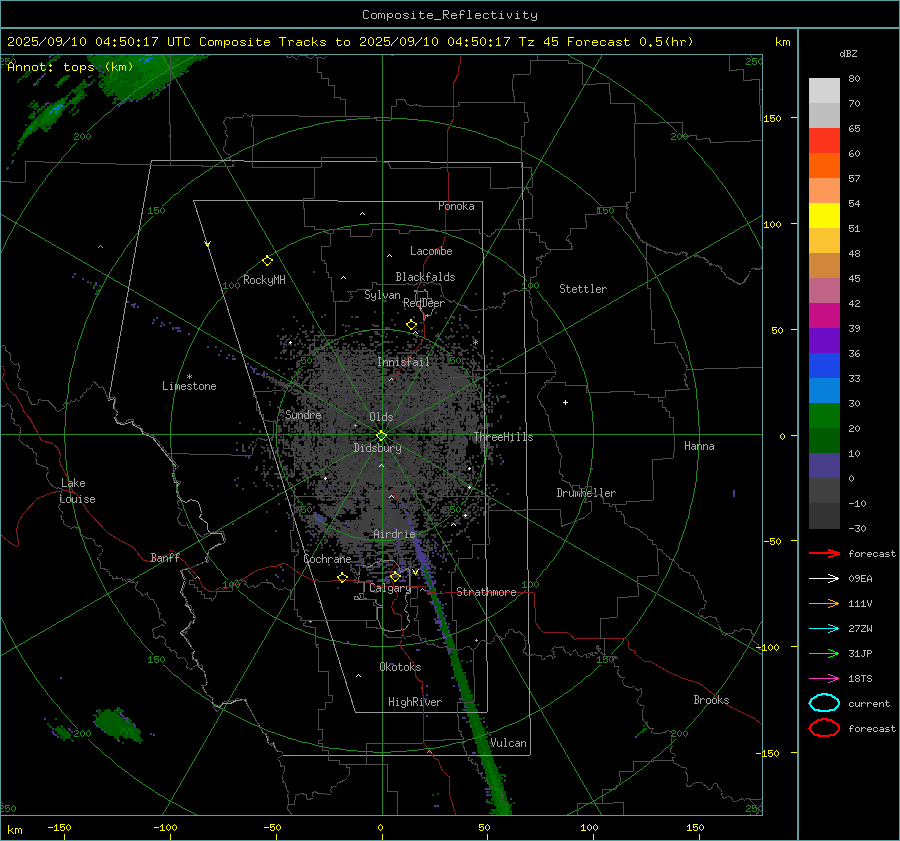This screenshot has height=841, width=900.
Task: Select the bright yellow swatch in dBZ legend
Action: (x=824, y=215)
